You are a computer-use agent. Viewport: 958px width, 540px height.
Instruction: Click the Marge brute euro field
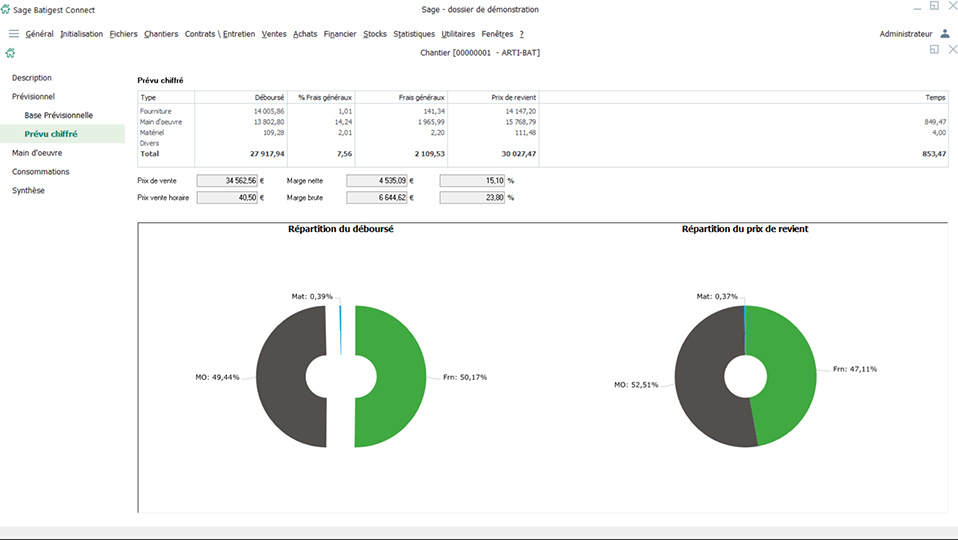coord(377,198)
